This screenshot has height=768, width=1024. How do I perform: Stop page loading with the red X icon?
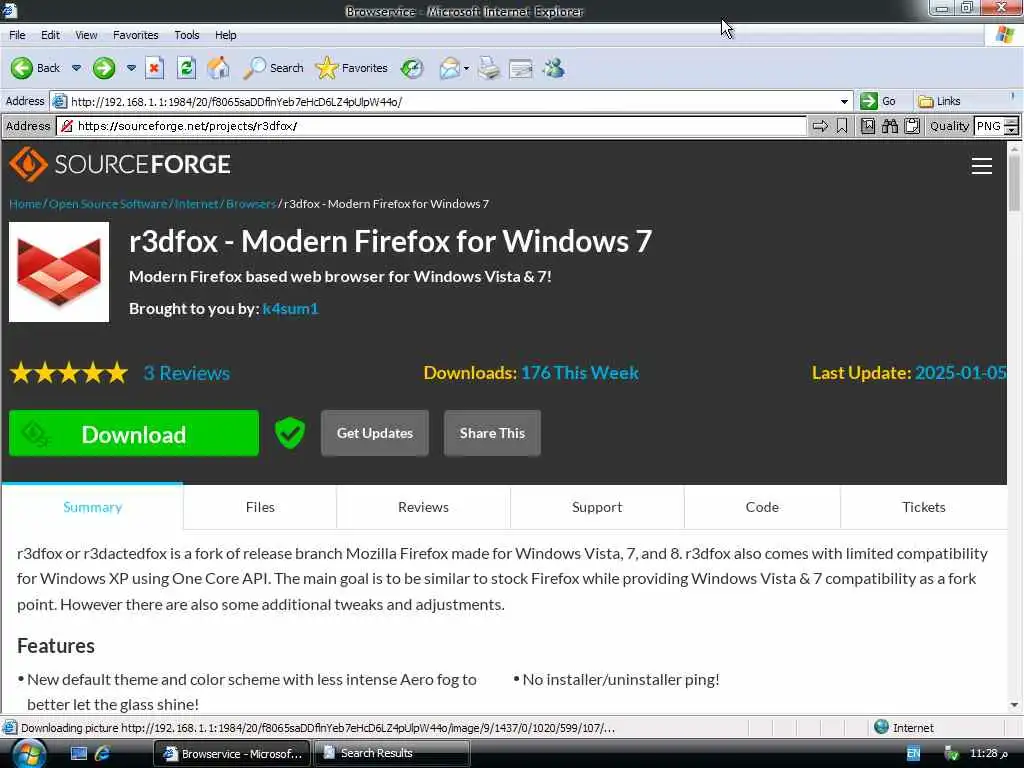154,68
